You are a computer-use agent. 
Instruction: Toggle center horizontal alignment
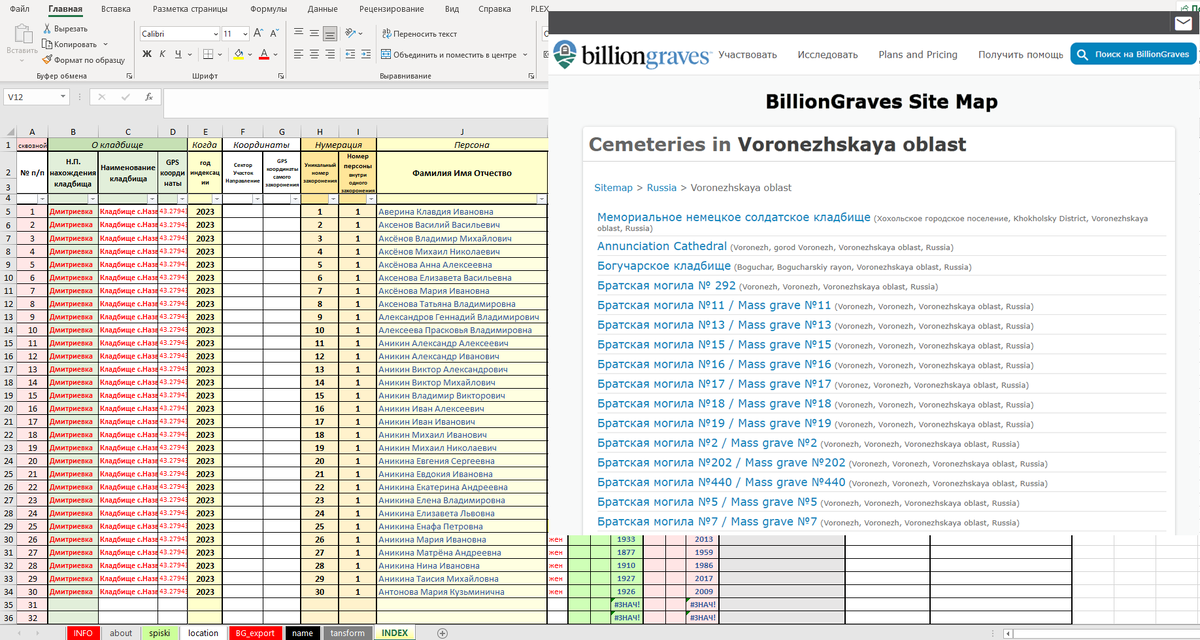coord(313,54)
